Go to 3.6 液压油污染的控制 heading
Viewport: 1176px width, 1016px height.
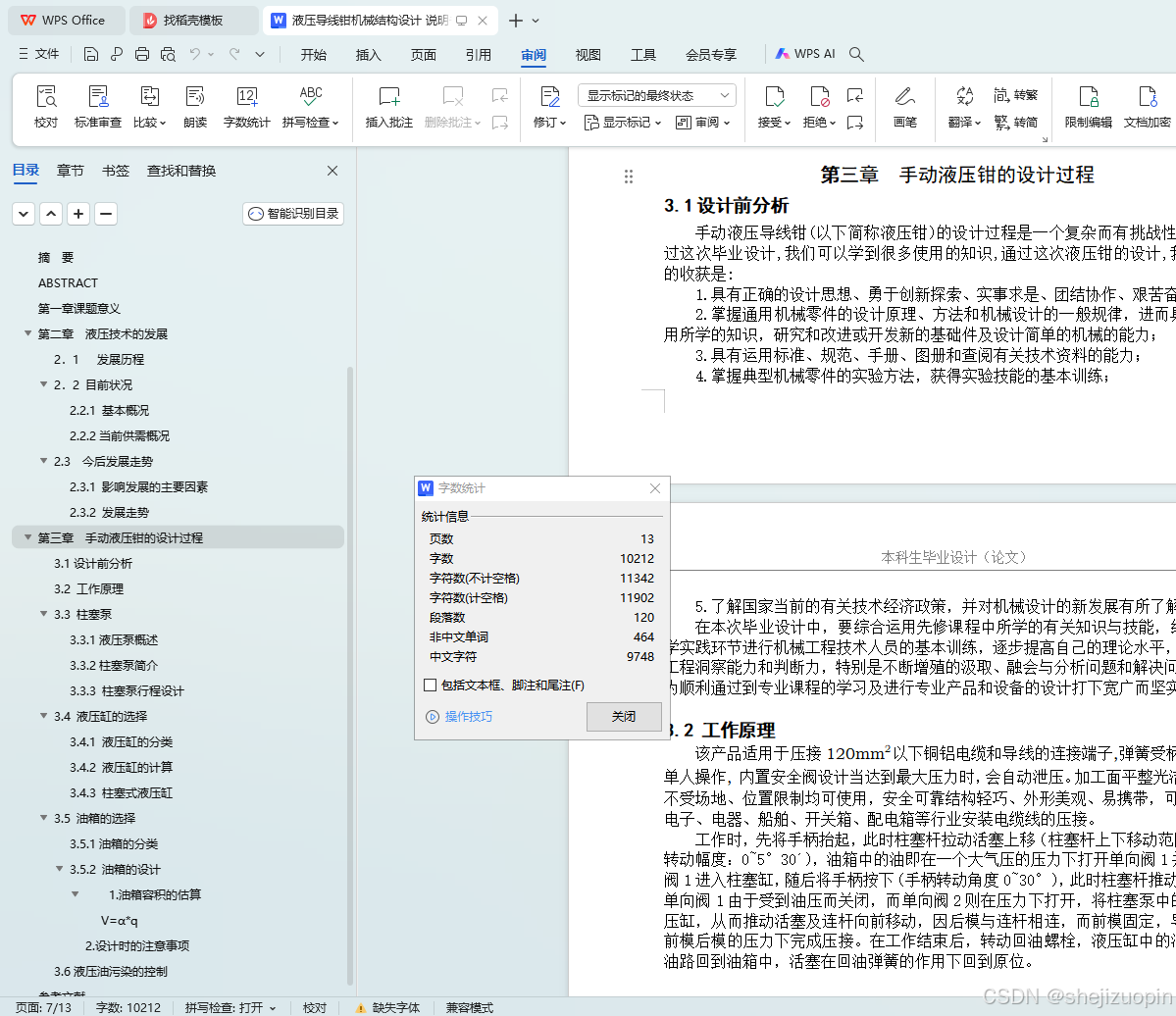coord(110,971)
